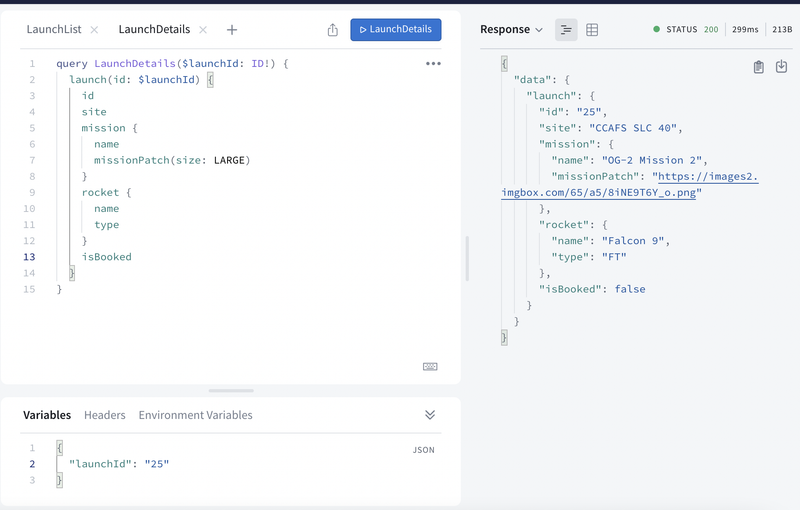This screenshot has width=800, height=510.
Task: Click the 299ms response time
Action: point(745,30)
